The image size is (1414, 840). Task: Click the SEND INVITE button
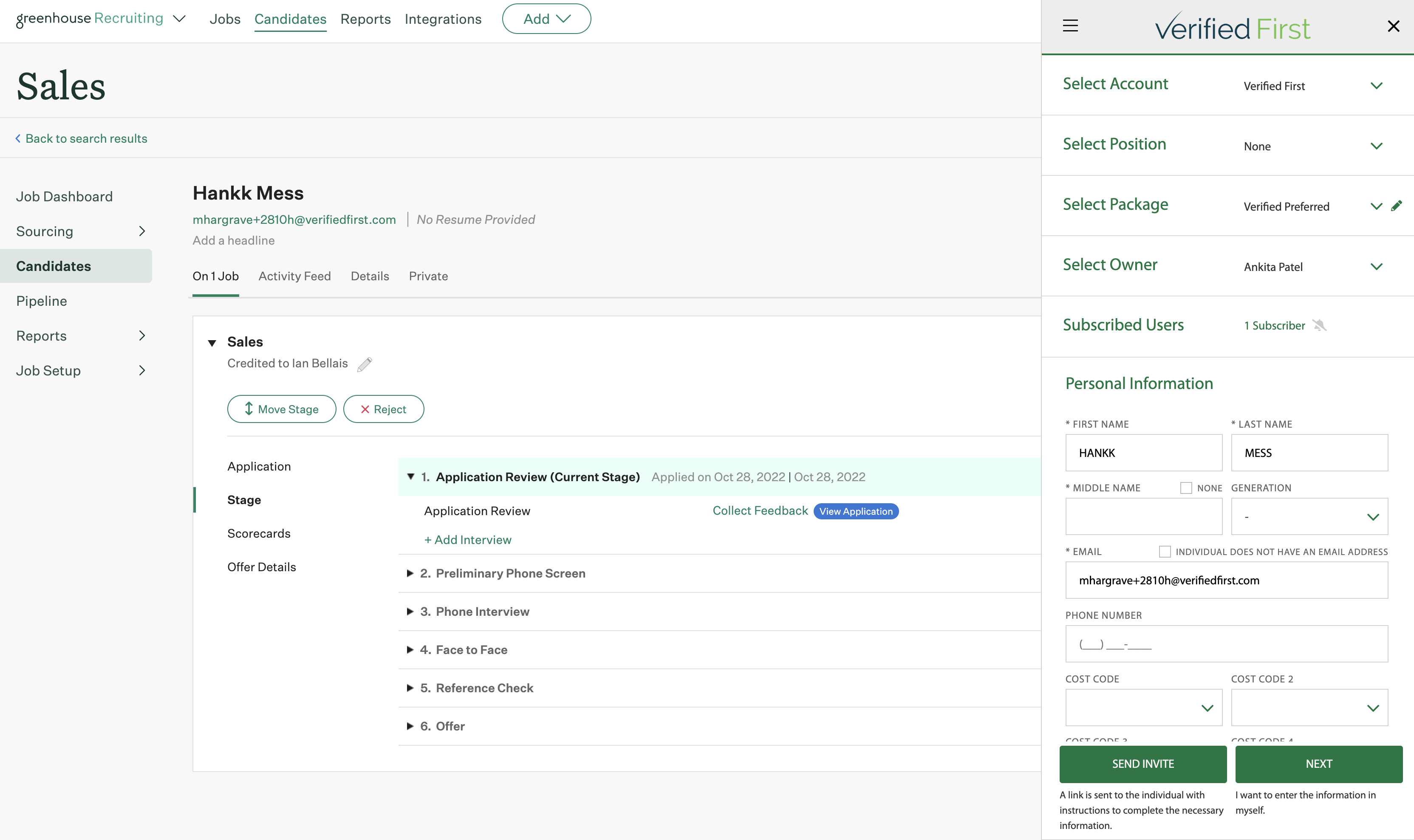(x=1142, y=764)
